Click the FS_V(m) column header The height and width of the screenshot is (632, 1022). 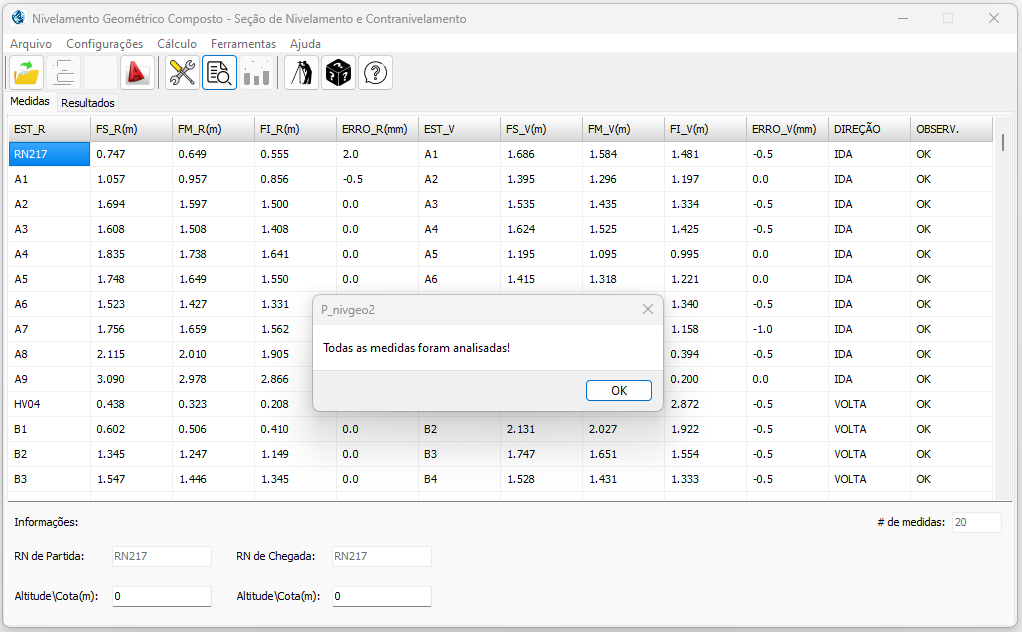pos(542,129)
